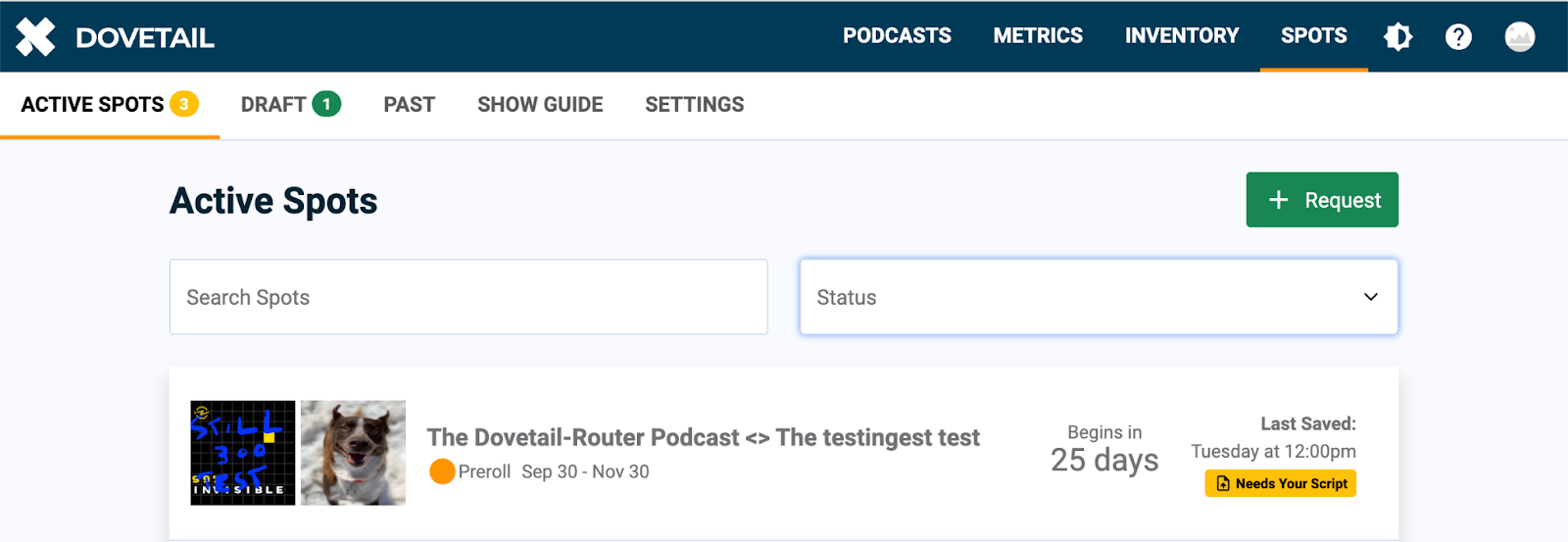This screenshot has height=542, width=1568.
Task: Click the Dovetail X logo icon
Action: pyautogui.click(x=36, y=37)
